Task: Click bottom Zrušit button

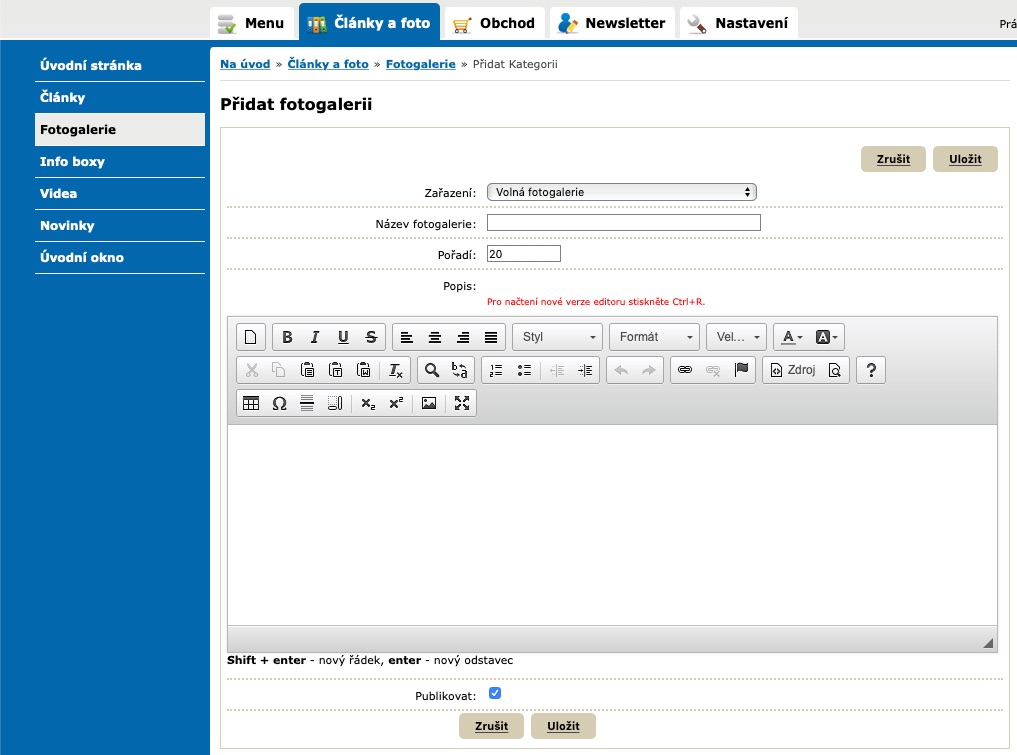Action: pyautogui.click(x=491, y=726)
